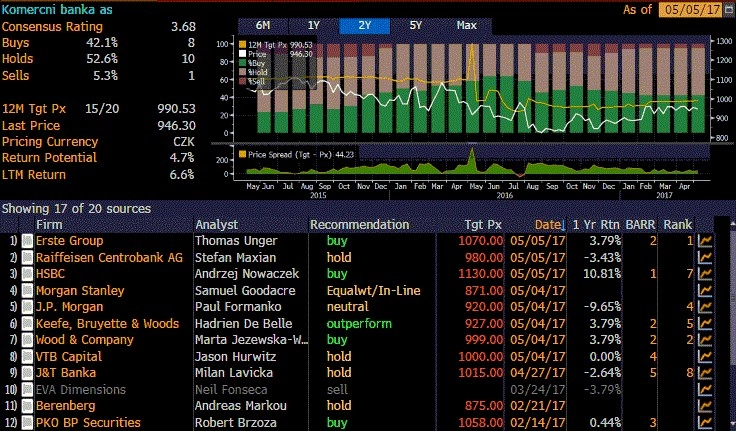The width and height of the screenshot is (736, 431).
Task: Sort by Analyst column header
Action: 216,225
